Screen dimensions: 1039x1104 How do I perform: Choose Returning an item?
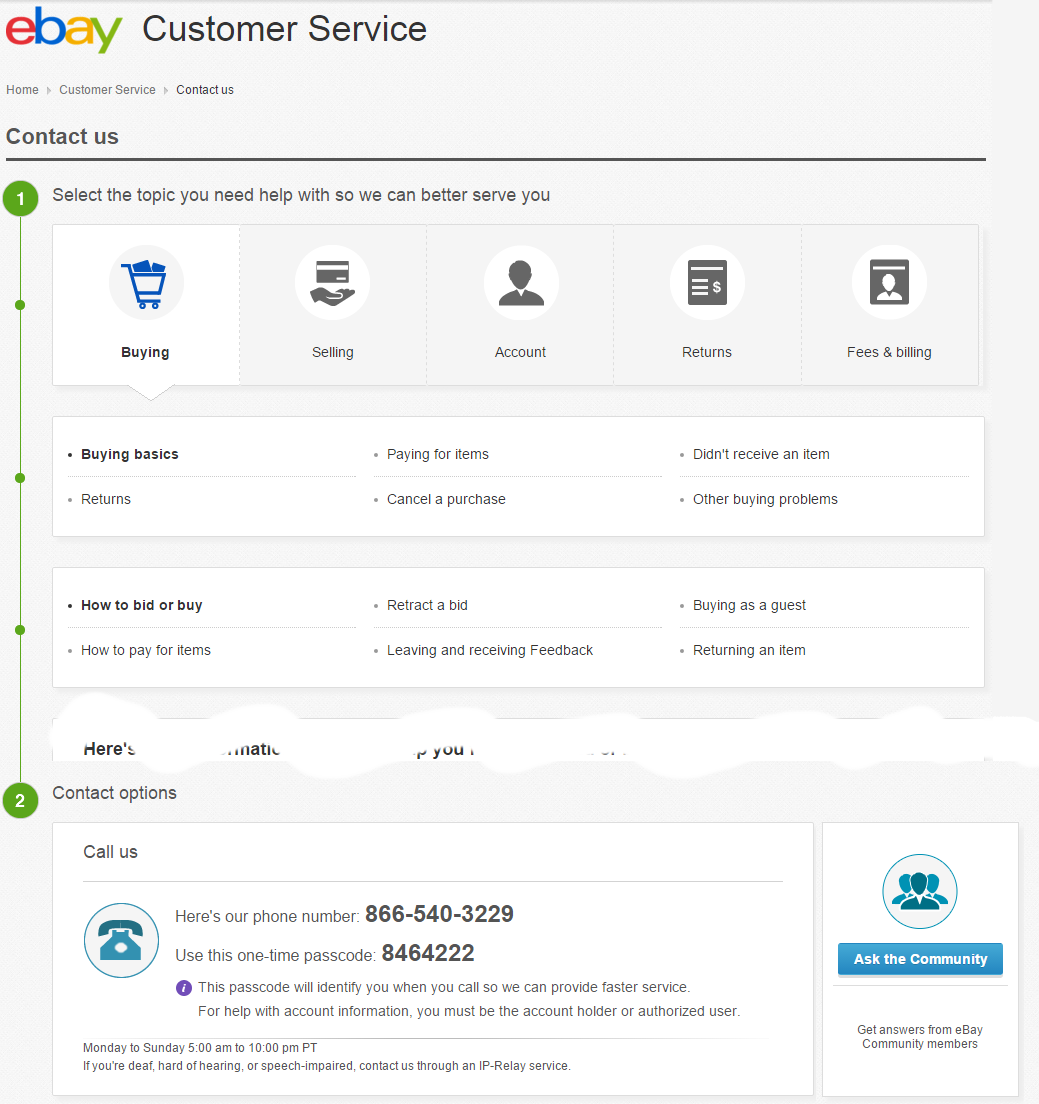[x=749, y=650]
